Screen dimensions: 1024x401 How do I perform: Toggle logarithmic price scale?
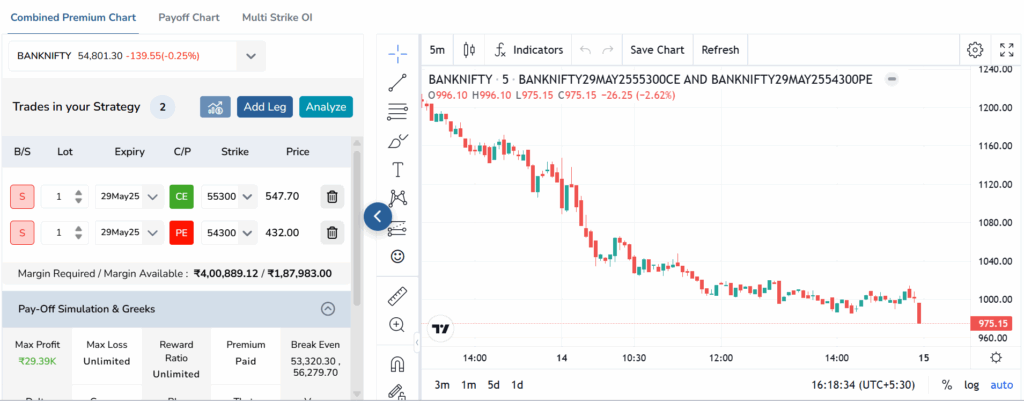click(x=972, y=385)
